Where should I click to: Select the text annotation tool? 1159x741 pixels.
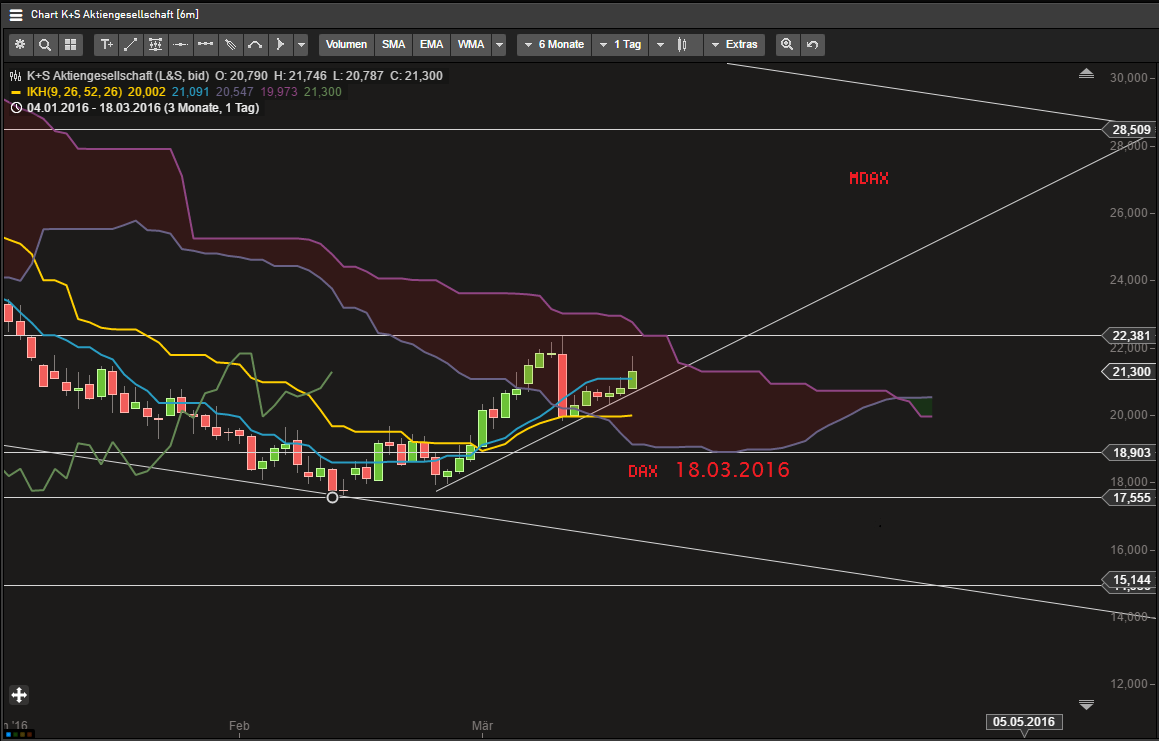[106, 44]
